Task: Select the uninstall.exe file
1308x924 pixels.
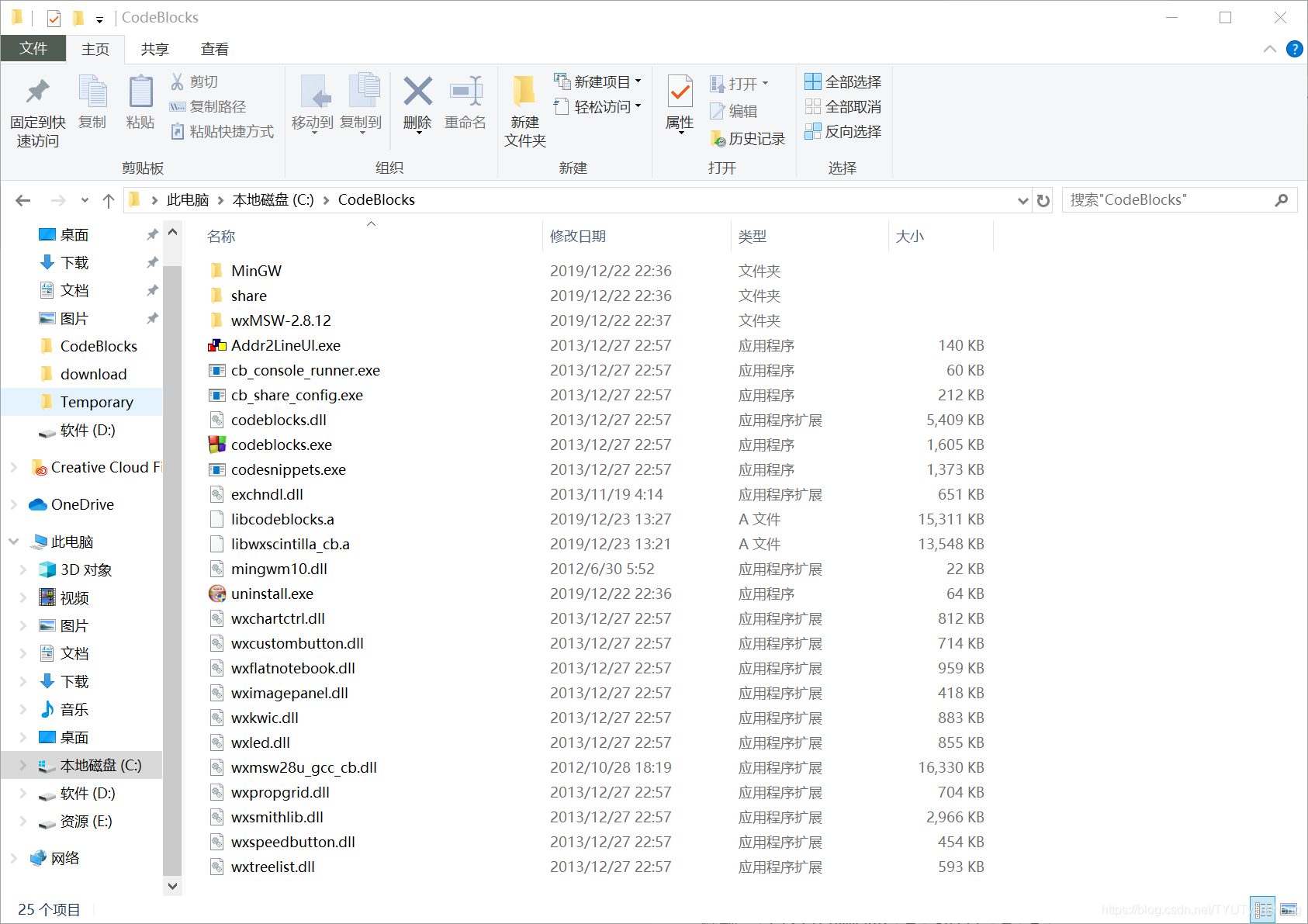Action: click(272, 594)
